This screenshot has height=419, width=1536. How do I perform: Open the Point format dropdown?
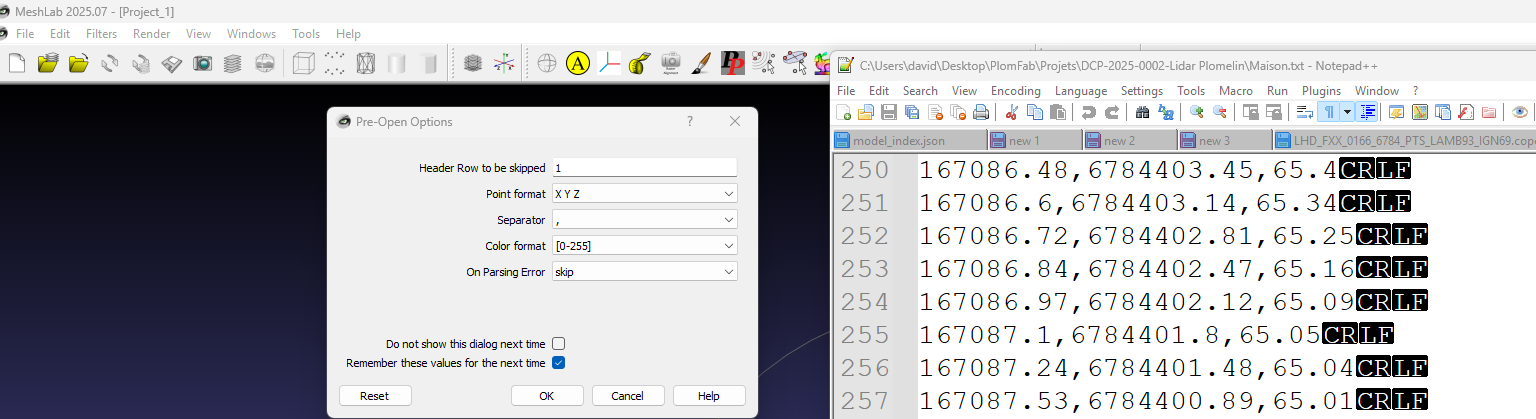point(644,193)
